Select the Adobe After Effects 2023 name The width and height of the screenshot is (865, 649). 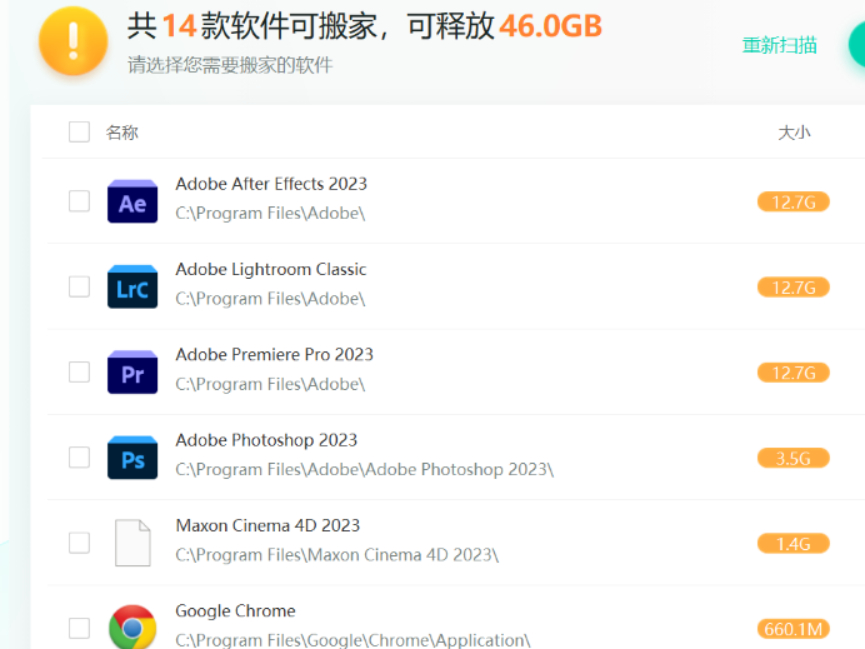point(271,184)
